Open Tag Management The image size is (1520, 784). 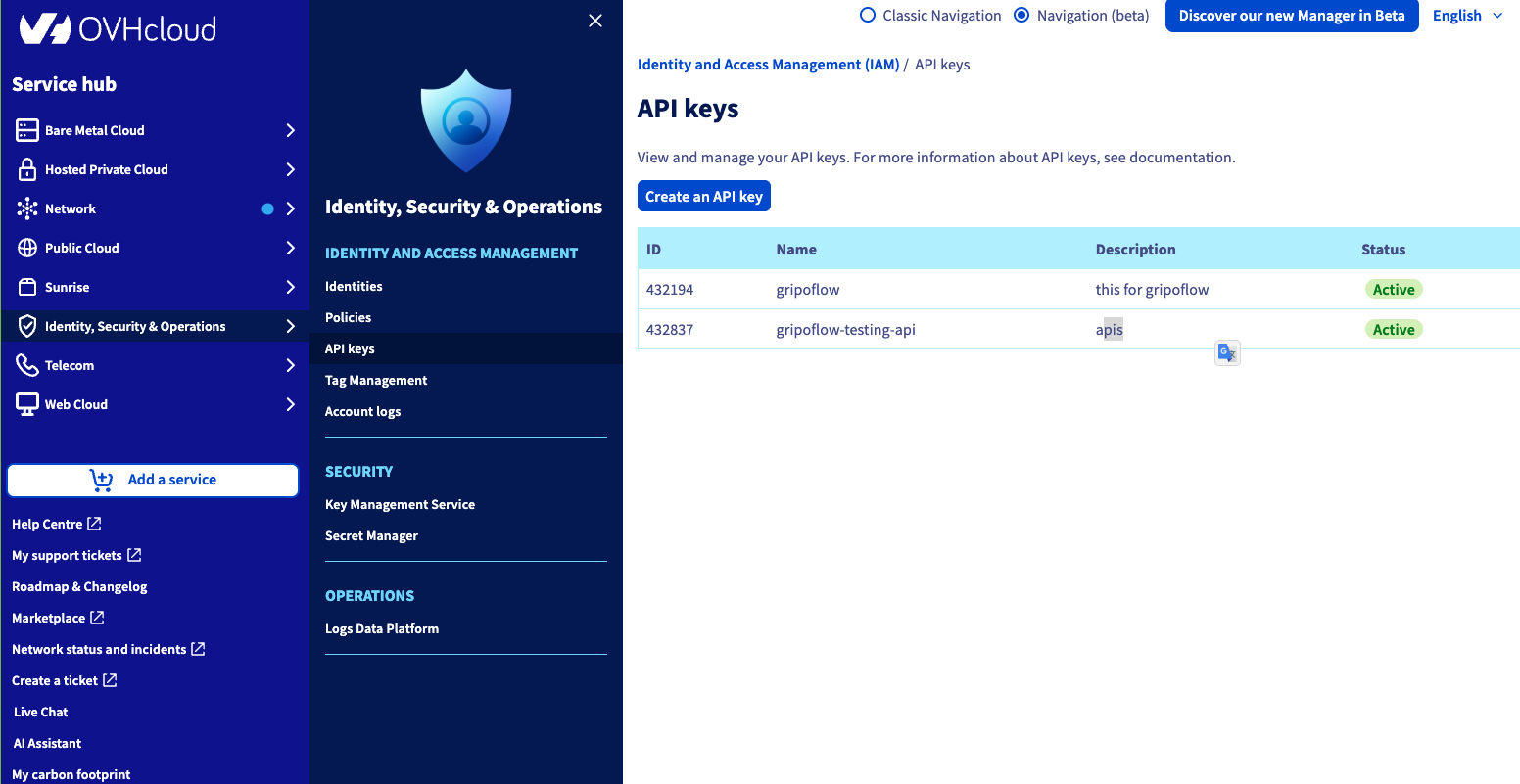point(376,380)
